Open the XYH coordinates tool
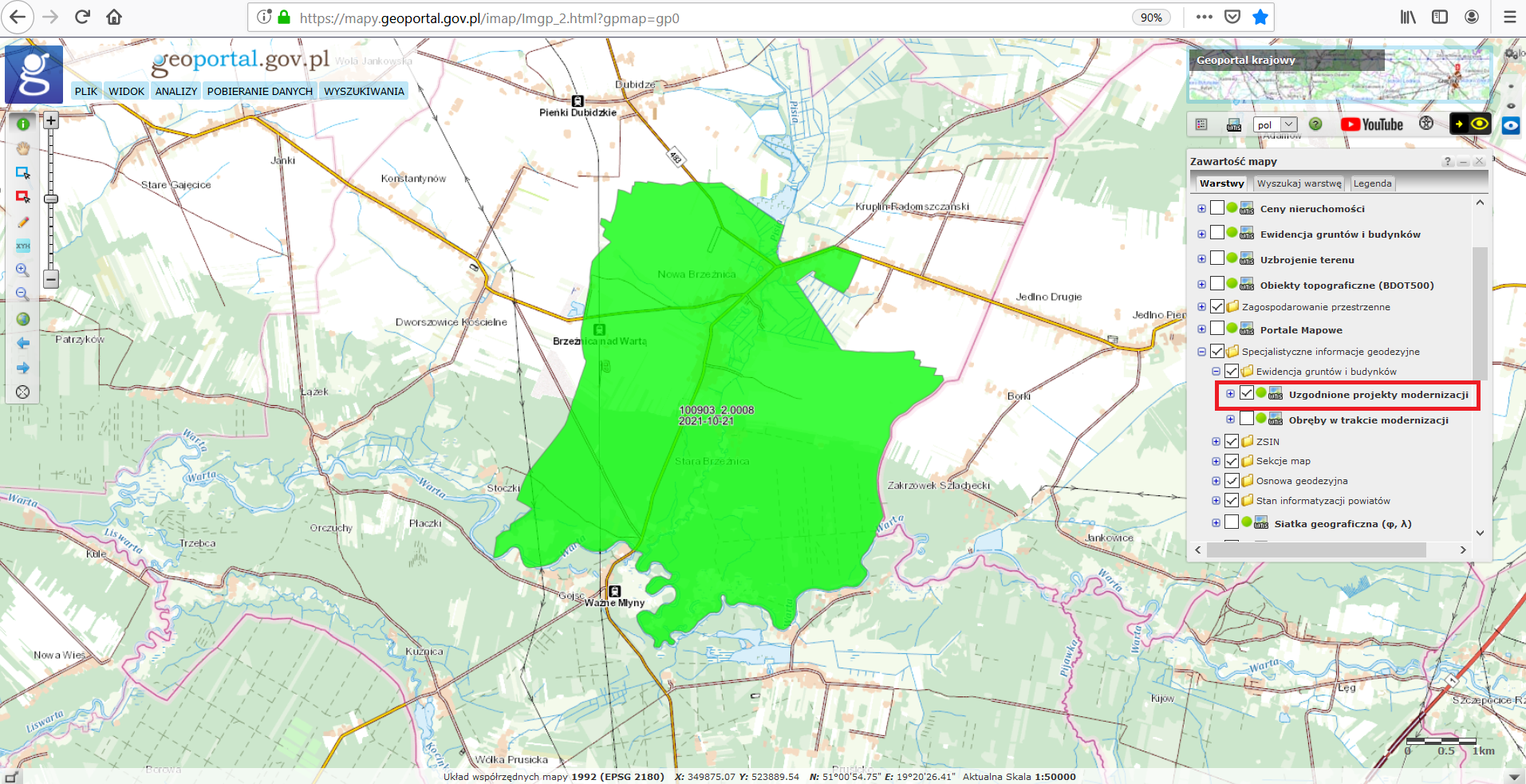The height and width of the screenshot is (784, 1526). click(x=23, y=246)
